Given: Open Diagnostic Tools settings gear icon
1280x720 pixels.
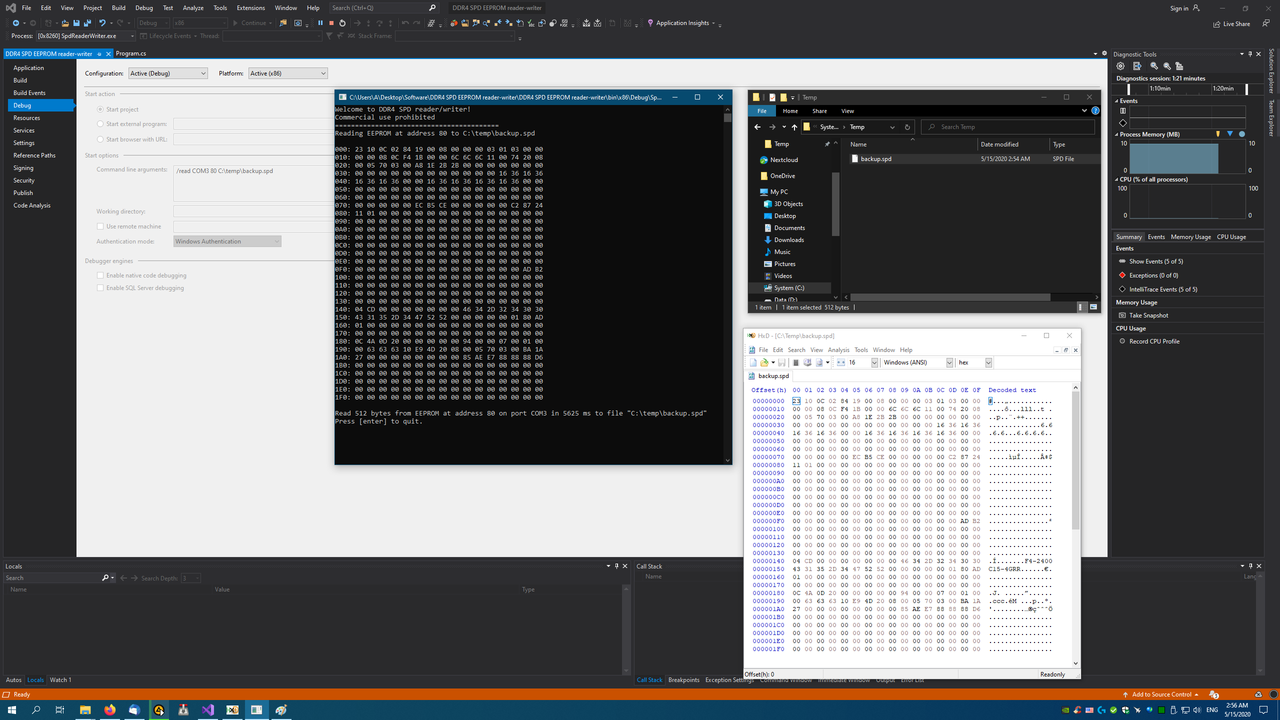Looking at the screenshot, I should point(1120,66).
